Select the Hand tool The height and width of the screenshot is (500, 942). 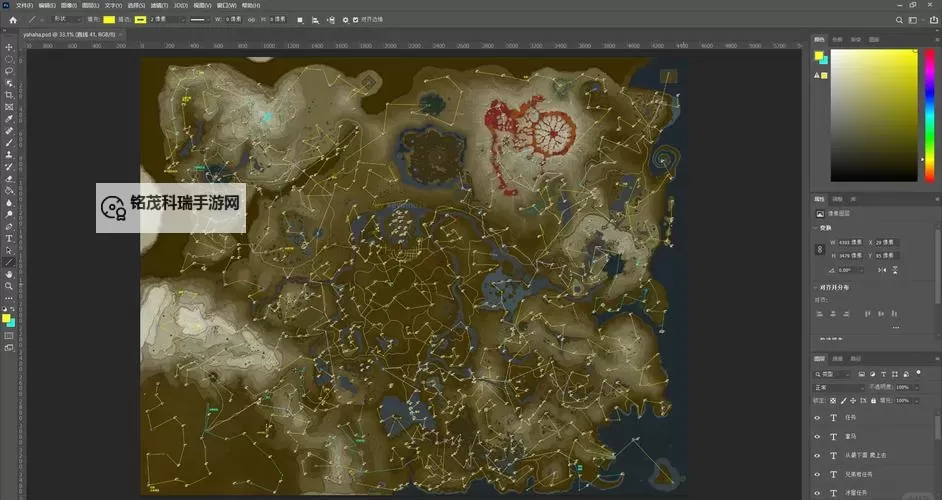point(9,273)
